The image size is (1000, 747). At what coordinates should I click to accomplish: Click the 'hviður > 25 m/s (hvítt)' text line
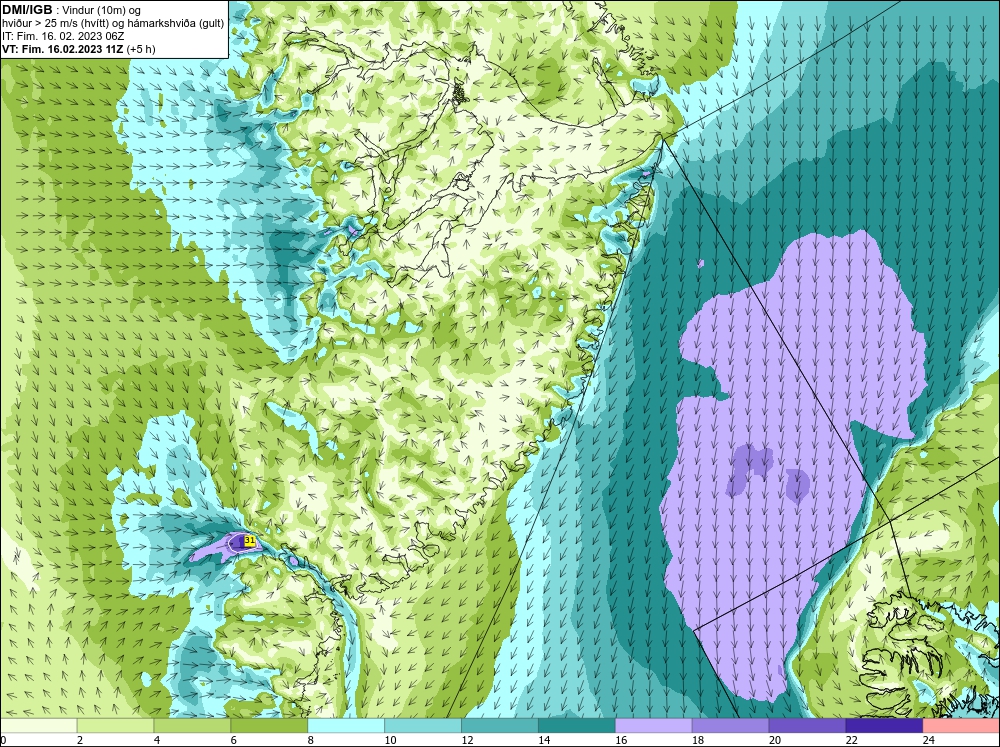[56, 24]
